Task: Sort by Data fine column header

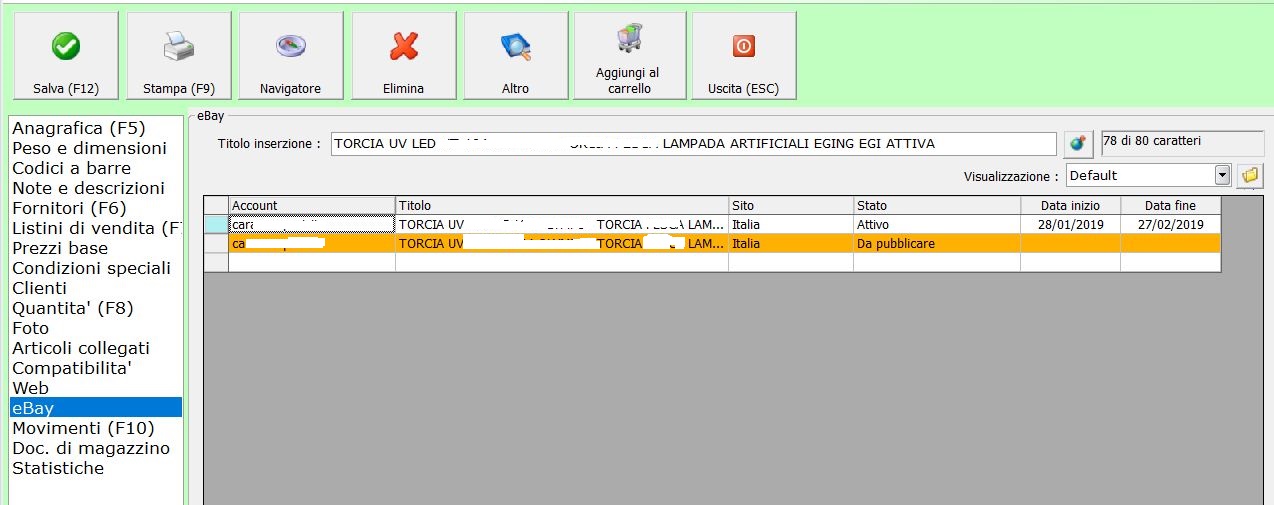Action: tap(1170, 205)
